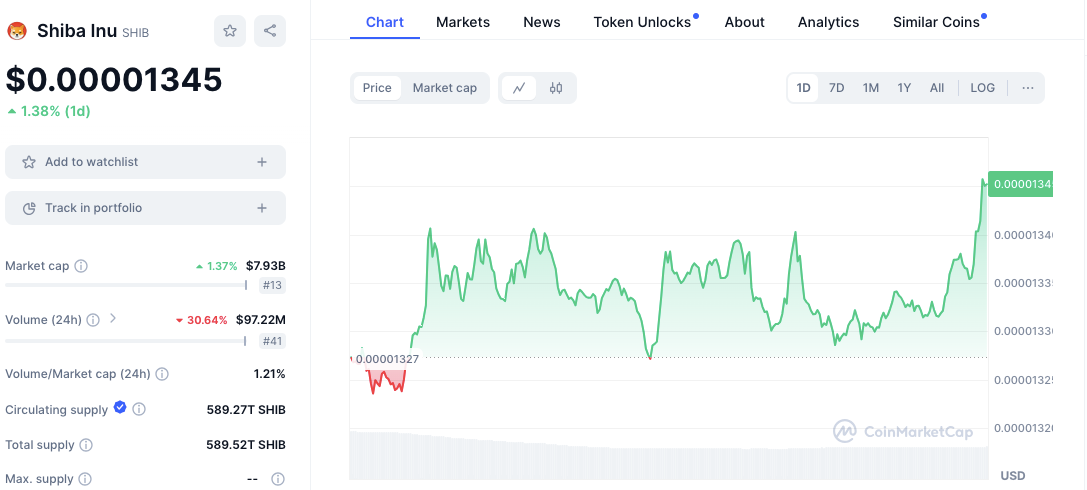The image size is (1087, 490).
Task: Click Total supply info icon
Action: pyautogui.click(x=86, y=445)
